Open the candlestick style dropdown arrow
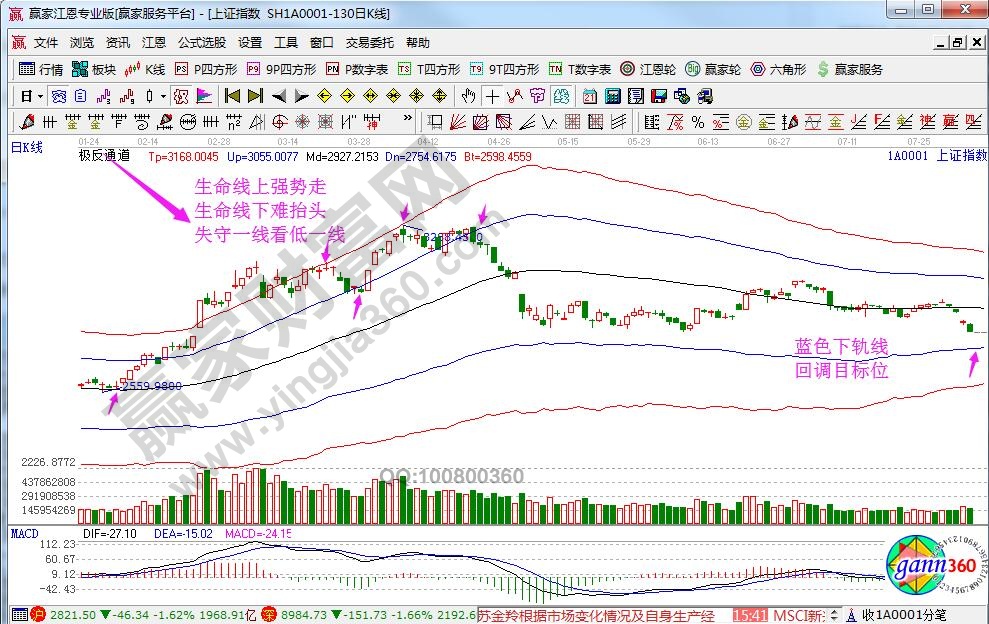The image size is (989, 624). point(163,96)
